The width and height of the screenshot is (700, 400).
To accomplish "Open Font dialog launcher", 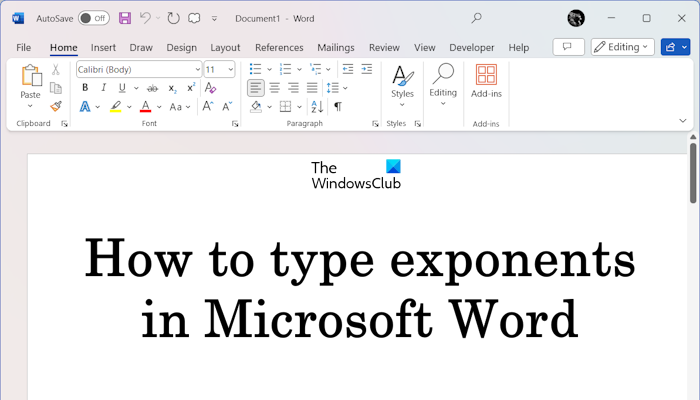I will pyautogui.click(x=235, y=124).
